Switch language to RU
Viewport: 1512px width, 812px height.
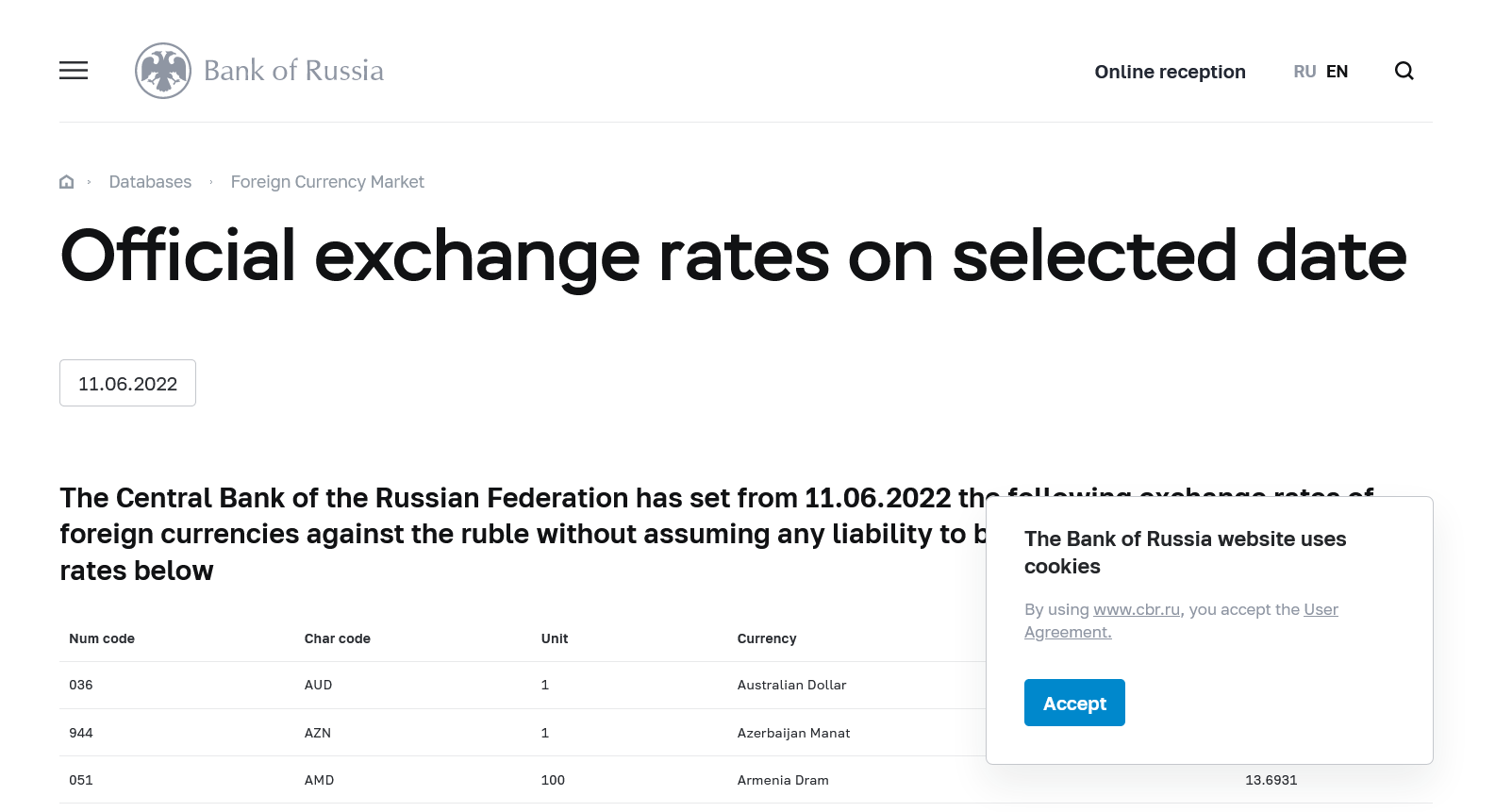[1304, 72]
